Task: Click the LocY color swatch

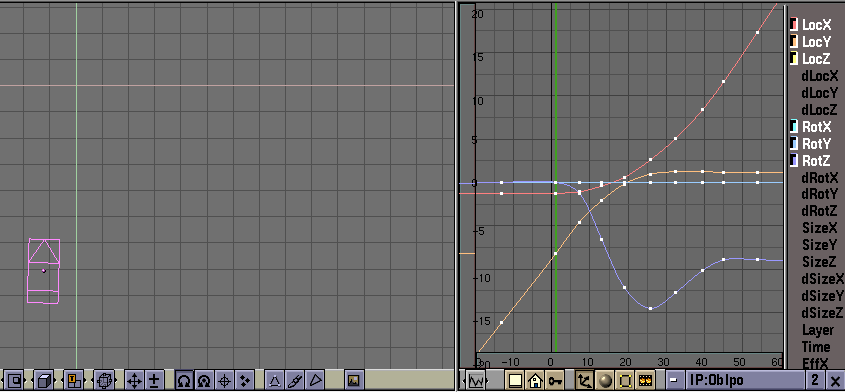Action: (x=794, y=41)
